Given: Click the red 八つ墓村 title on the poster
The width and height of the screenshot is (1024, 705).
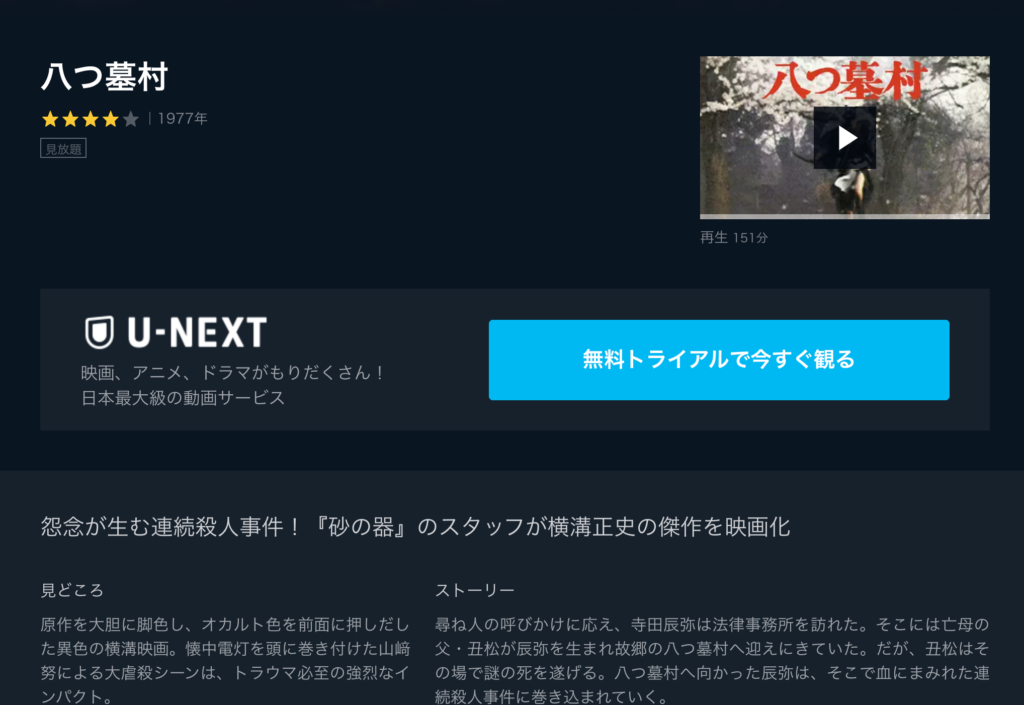Looking at the screenshot, I should click(x=846, y=81).
